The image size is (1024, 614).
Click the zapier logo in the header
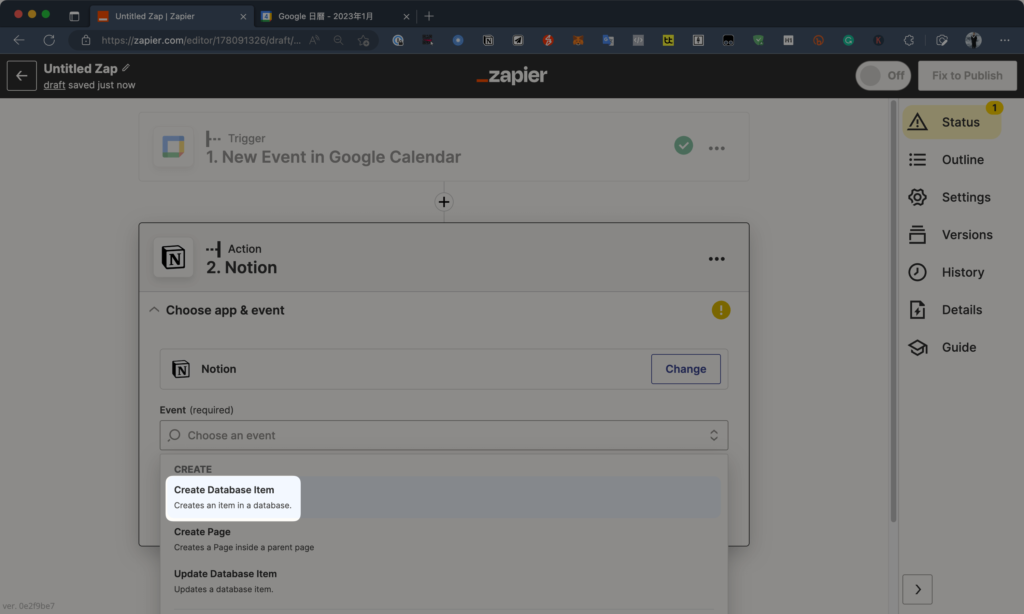512,76
